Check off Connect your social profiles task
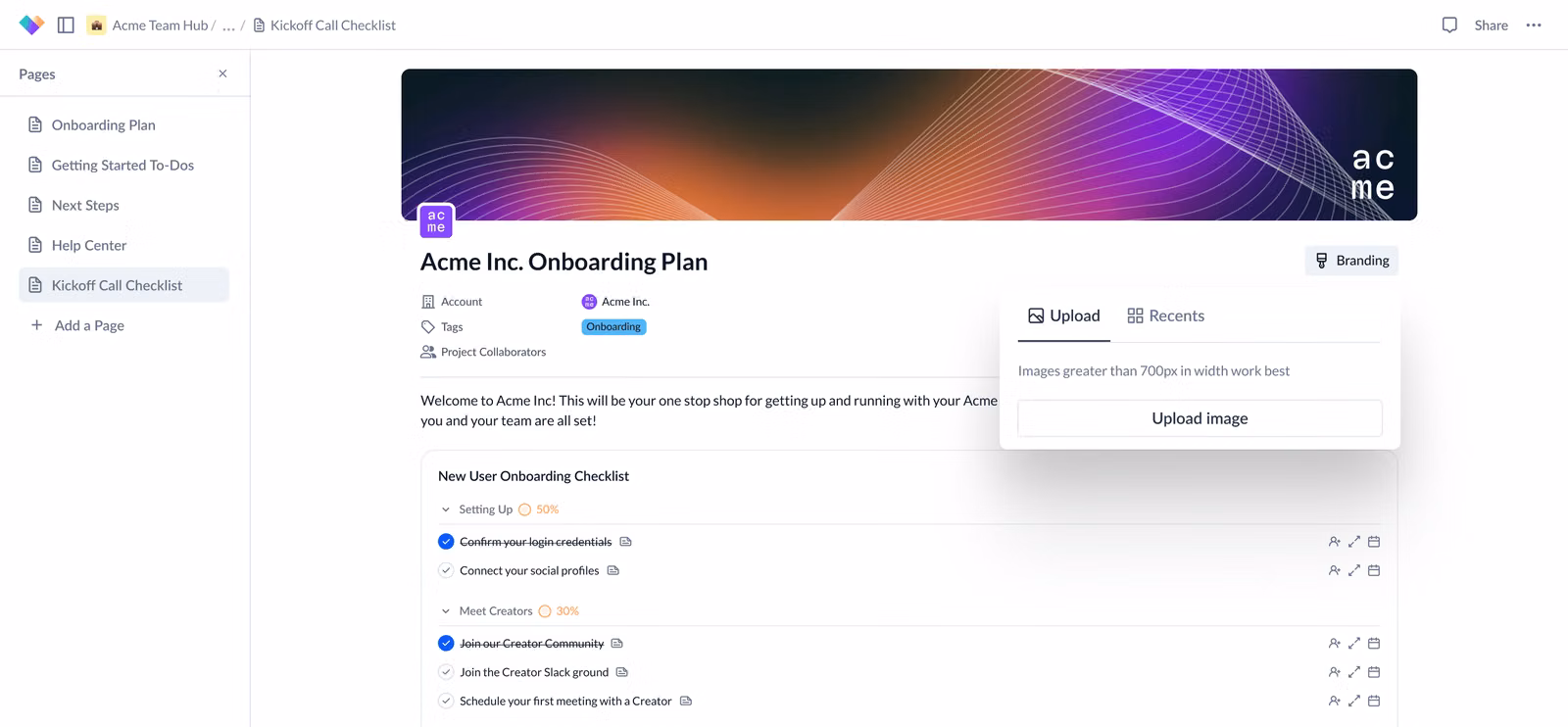 446,570
